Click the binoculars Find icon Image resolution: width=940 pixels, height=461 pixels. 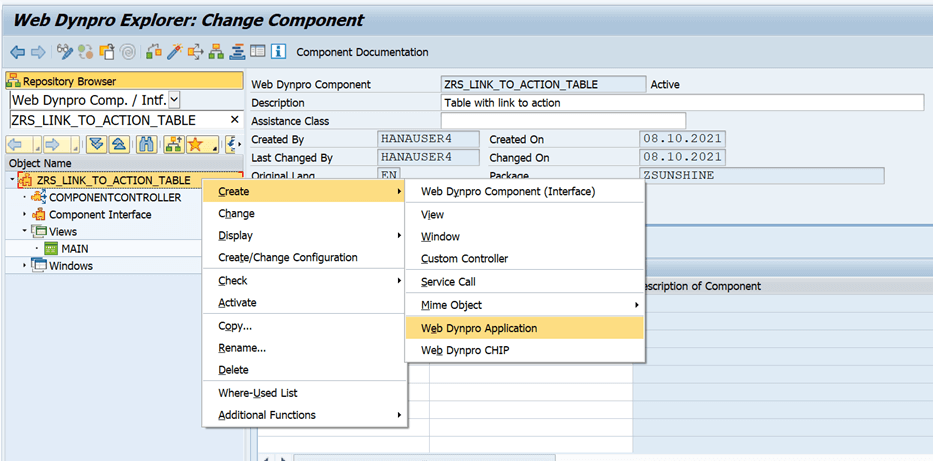[146, 144]
